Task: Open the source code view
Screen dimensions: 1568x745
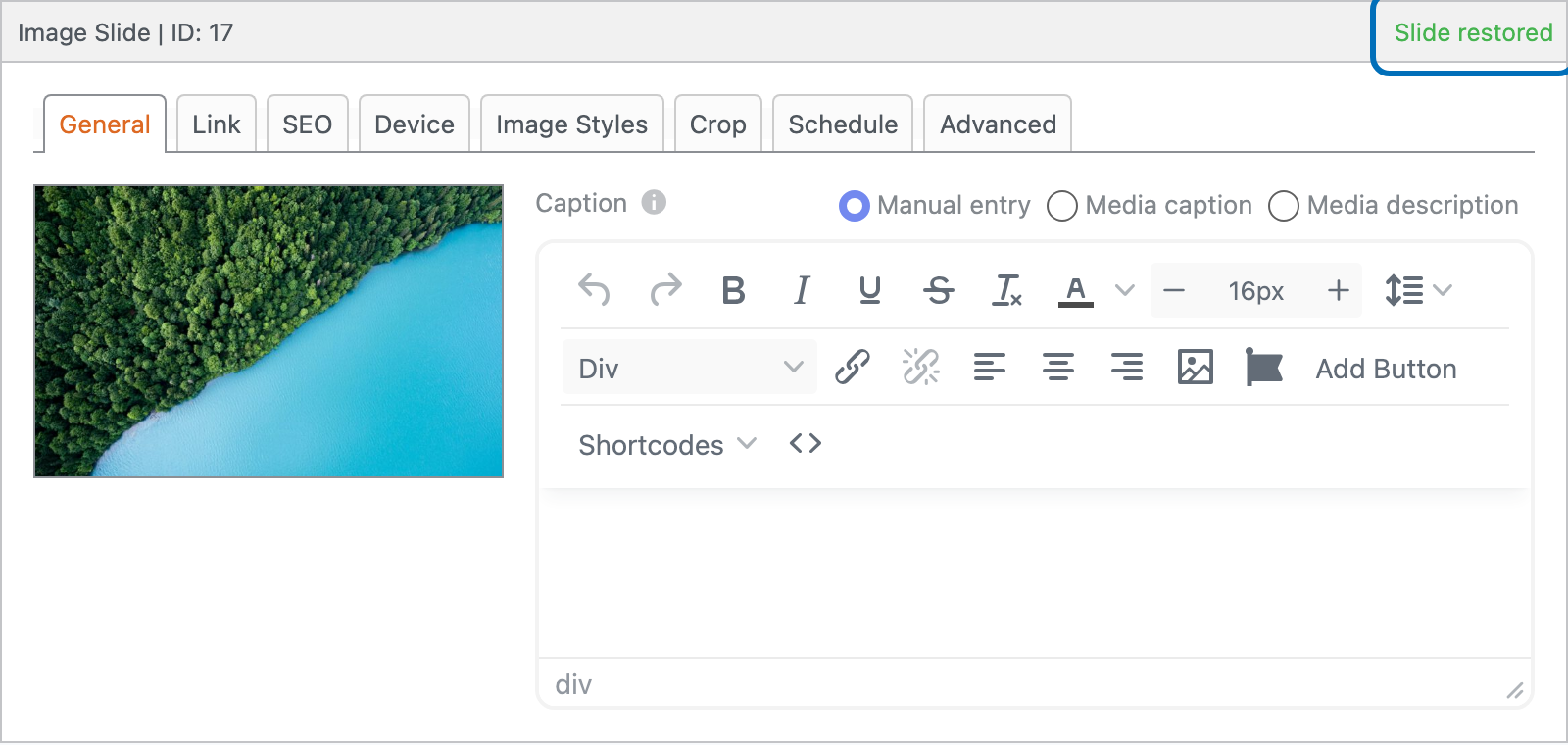Action: (806, 444)
